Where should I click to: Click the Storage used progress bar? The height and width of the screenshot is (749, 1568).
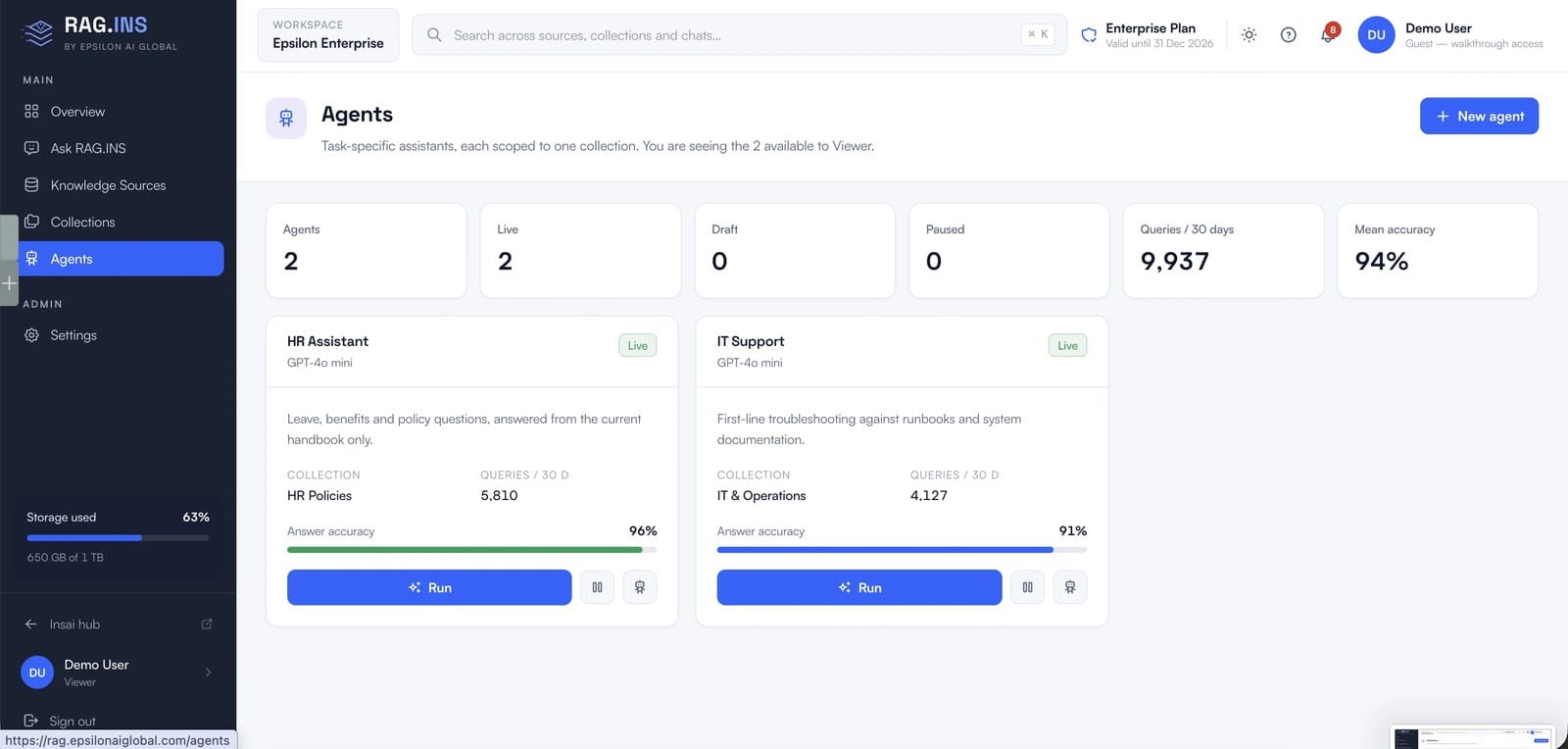118,537
